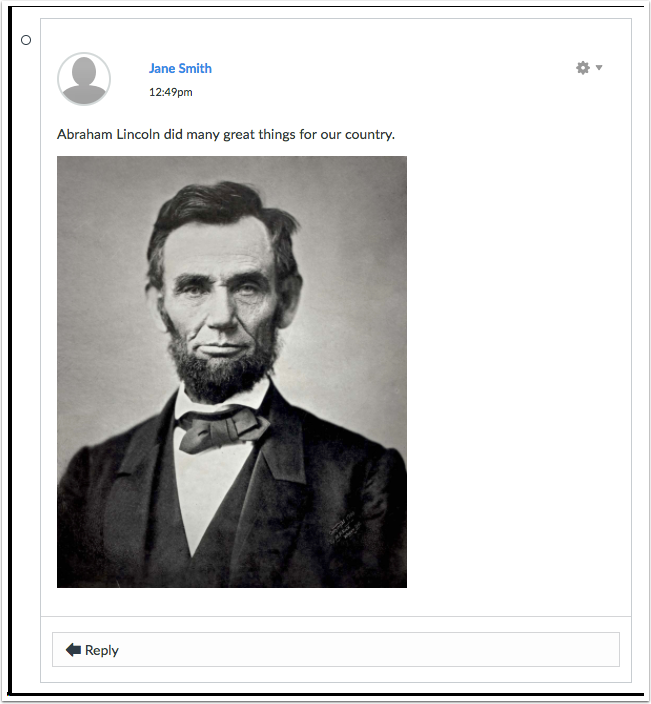Open Jane Smith's profile name link
The width and height of the screenshot is (651, 704).
point(180,68)
